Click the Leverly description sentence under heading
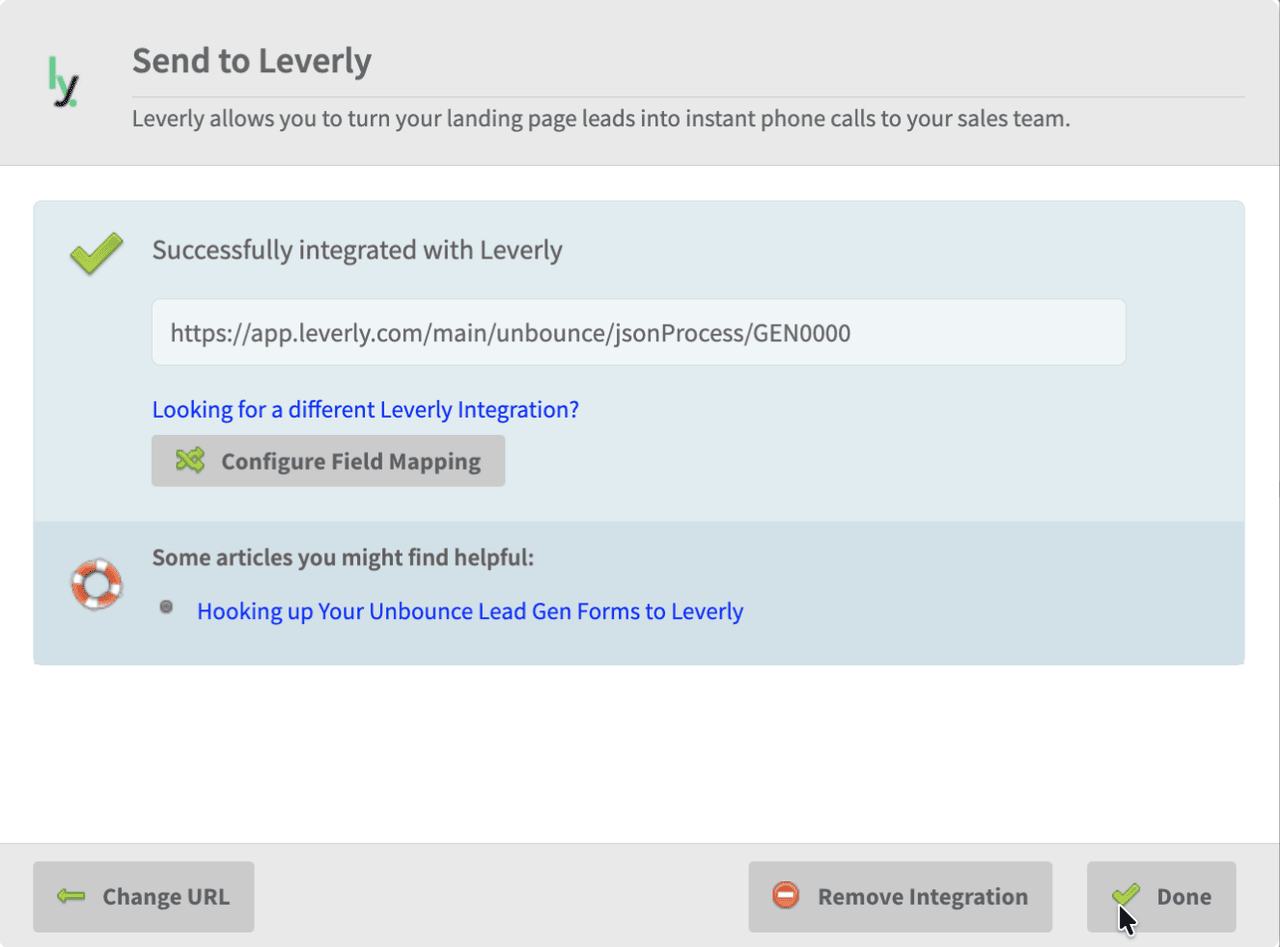1280x947 pixels. coord(601,119)
